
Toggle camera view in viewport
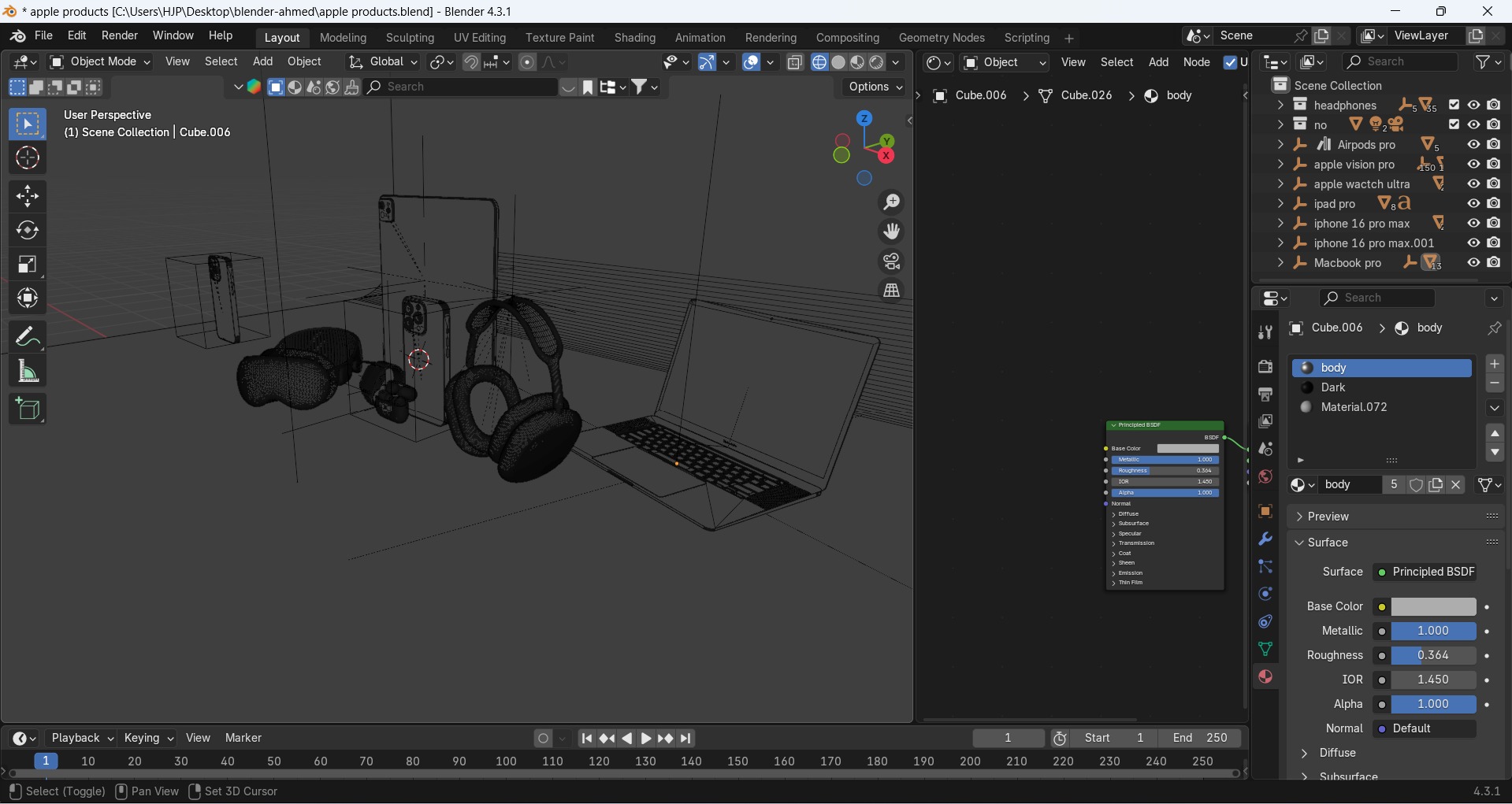coord(891,261)
